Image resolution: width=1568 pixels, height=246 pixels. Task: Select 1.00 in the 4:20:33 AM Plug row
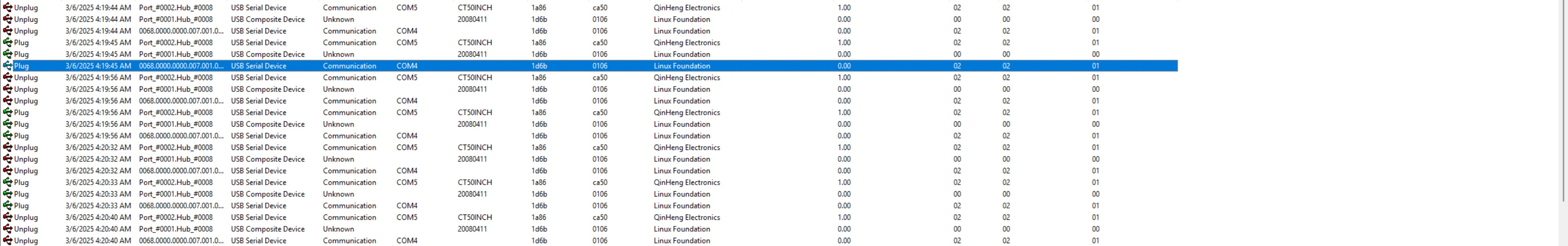coord(844,182)
